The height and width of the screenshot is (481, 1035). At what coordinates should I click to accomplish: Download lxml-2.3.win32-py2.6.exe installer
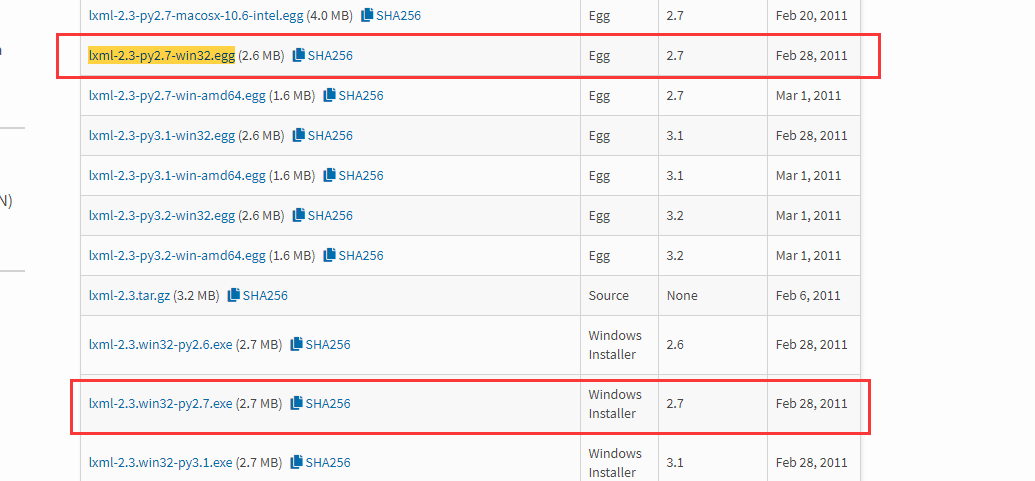click(160, 345)
